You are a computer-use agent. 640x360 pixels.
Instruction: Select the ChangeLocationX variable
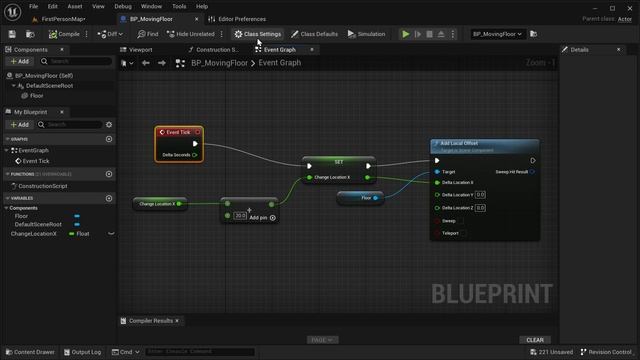tap(33, 234)
